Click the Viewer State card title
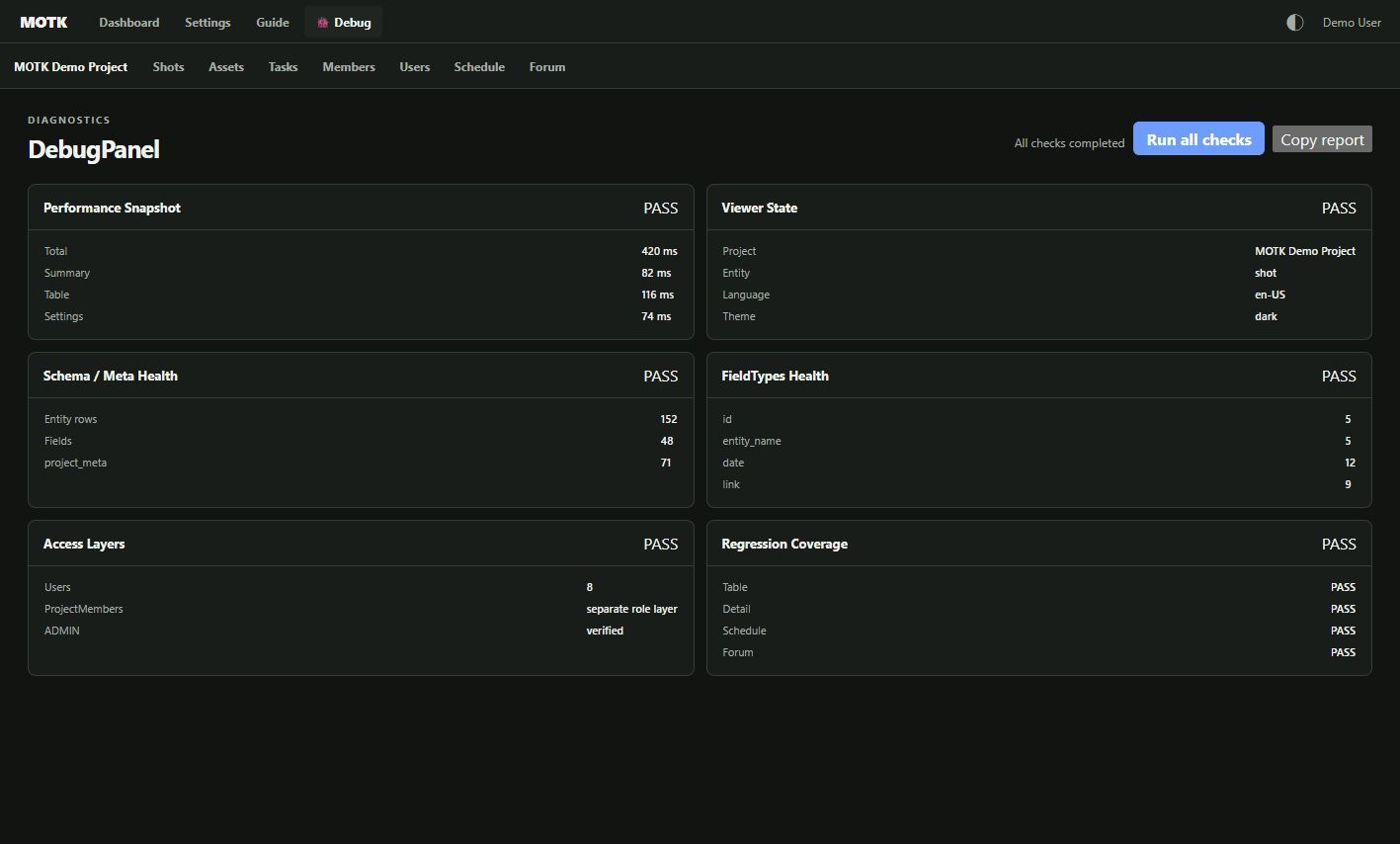Image resolution: width=1400 pixels, height=844 pixels. tap(759, 208)
